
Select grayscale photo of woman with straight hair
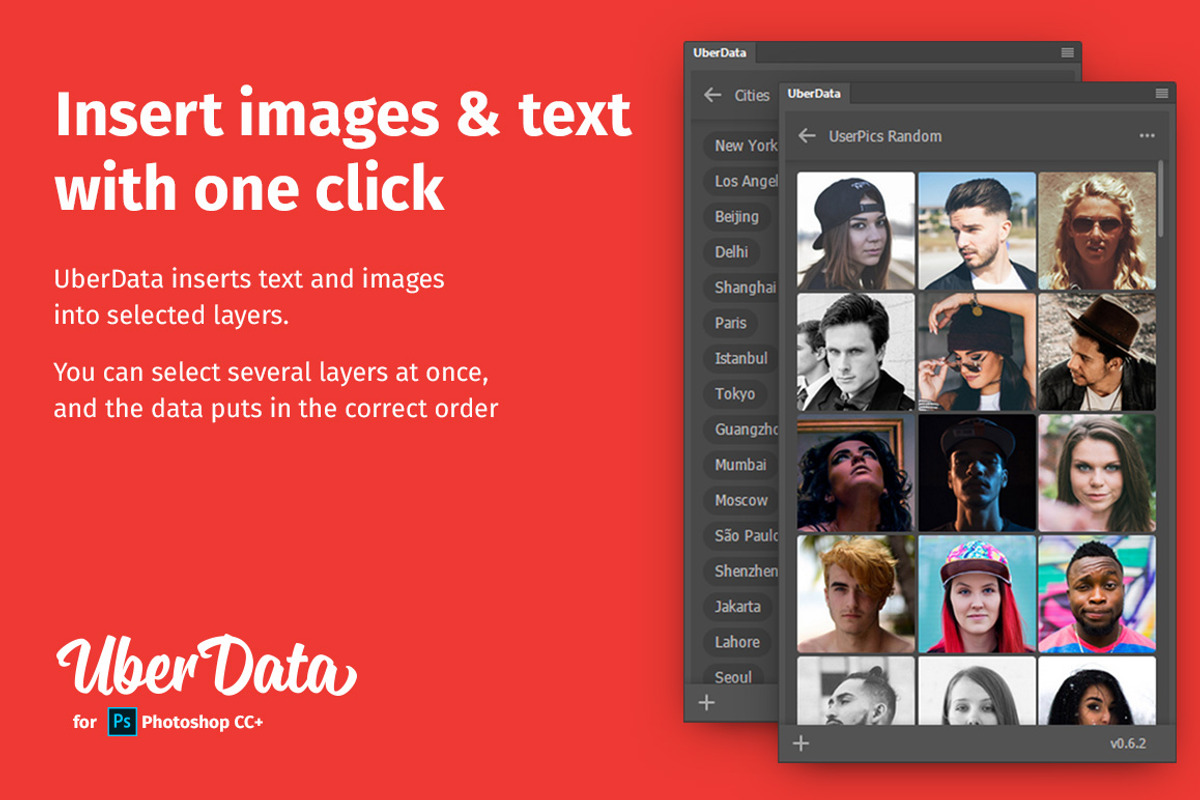coord(977,690)
